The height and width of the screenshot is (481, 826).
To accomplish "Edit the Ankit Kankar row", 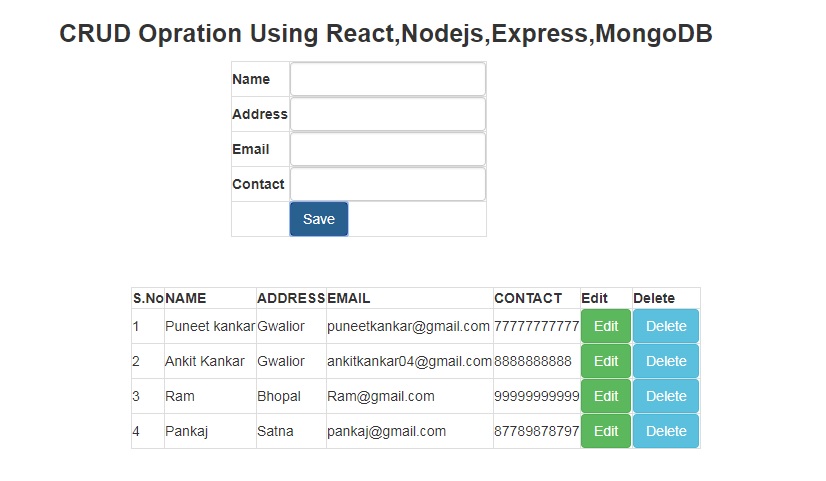I will (606, 361).
